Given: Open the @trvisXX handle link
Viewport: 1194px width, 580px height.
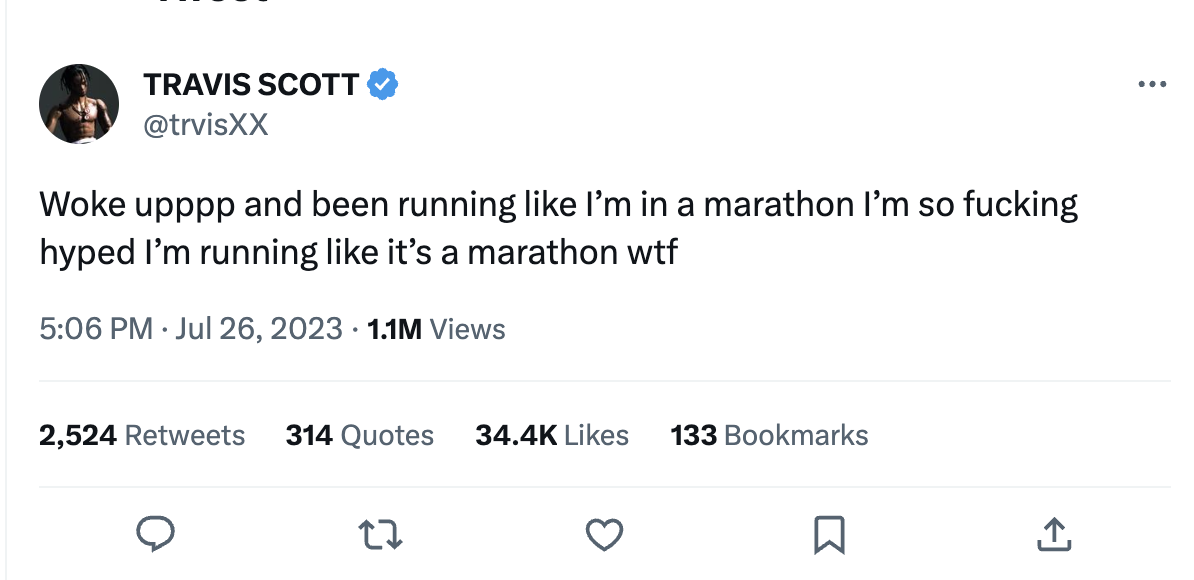Looking at the screenshot, I should tap(206, 126).
